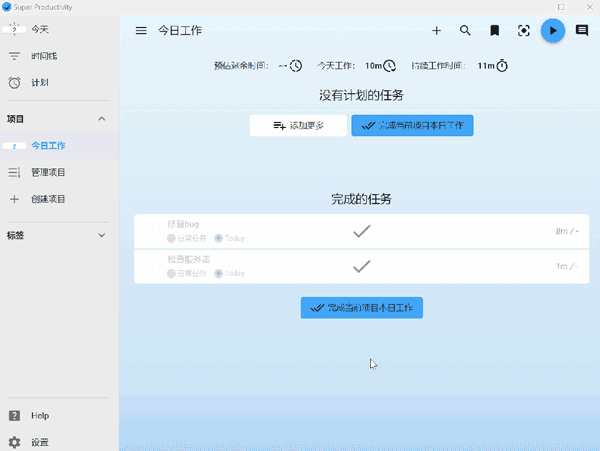
Task: Uncheck the completed 检查服务器 task checkmark
Action: [362, 266]
